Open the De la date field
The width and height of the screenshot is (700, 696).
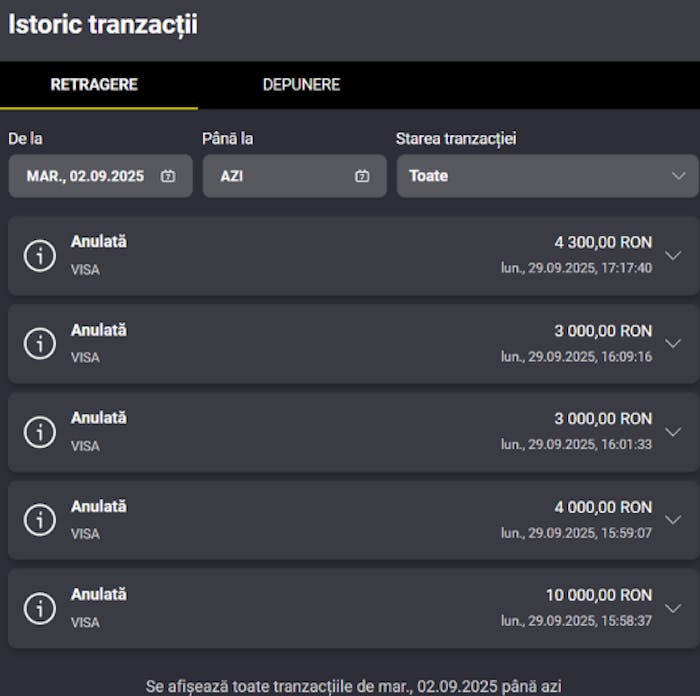[88, 176]
